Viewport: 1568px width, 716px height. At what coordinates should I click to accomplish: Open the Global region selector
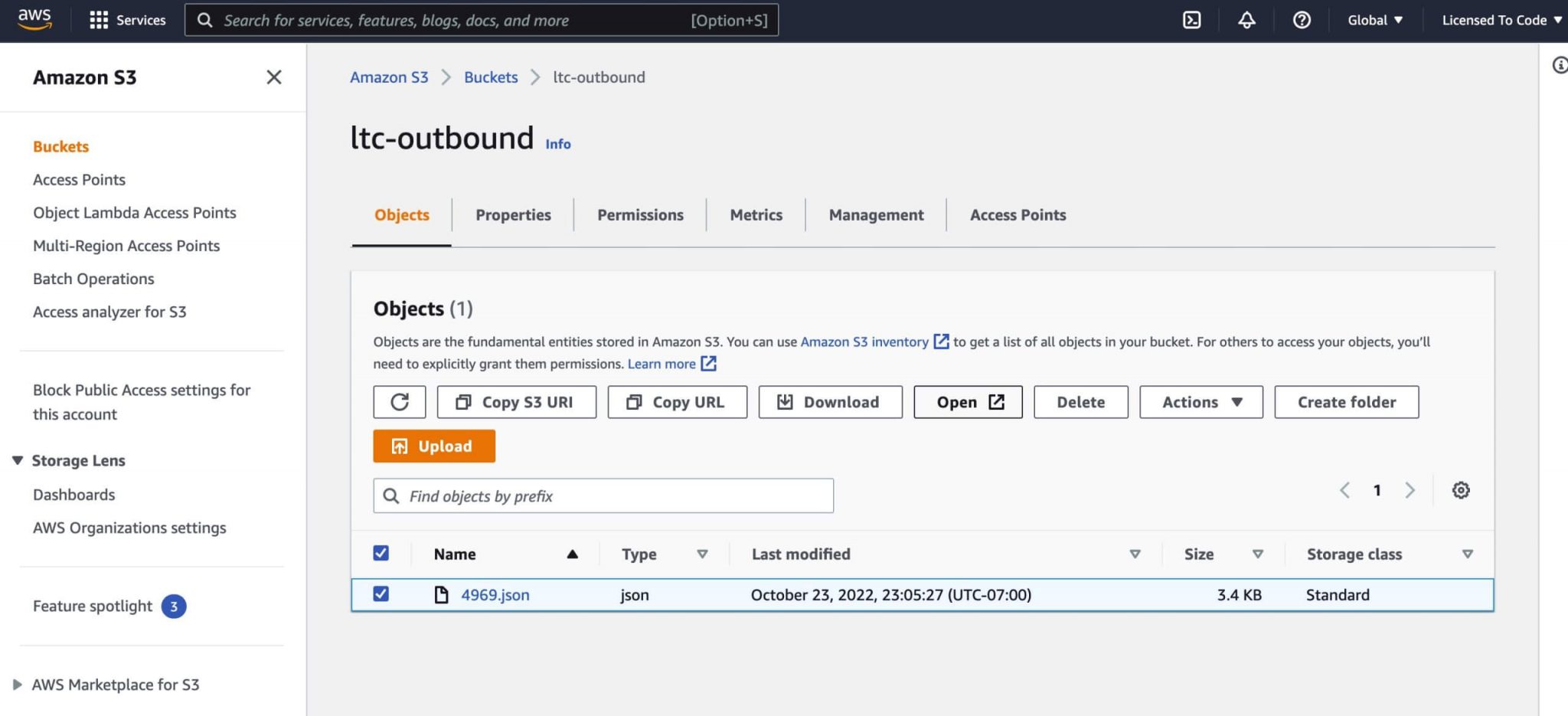click(1374, 20)
